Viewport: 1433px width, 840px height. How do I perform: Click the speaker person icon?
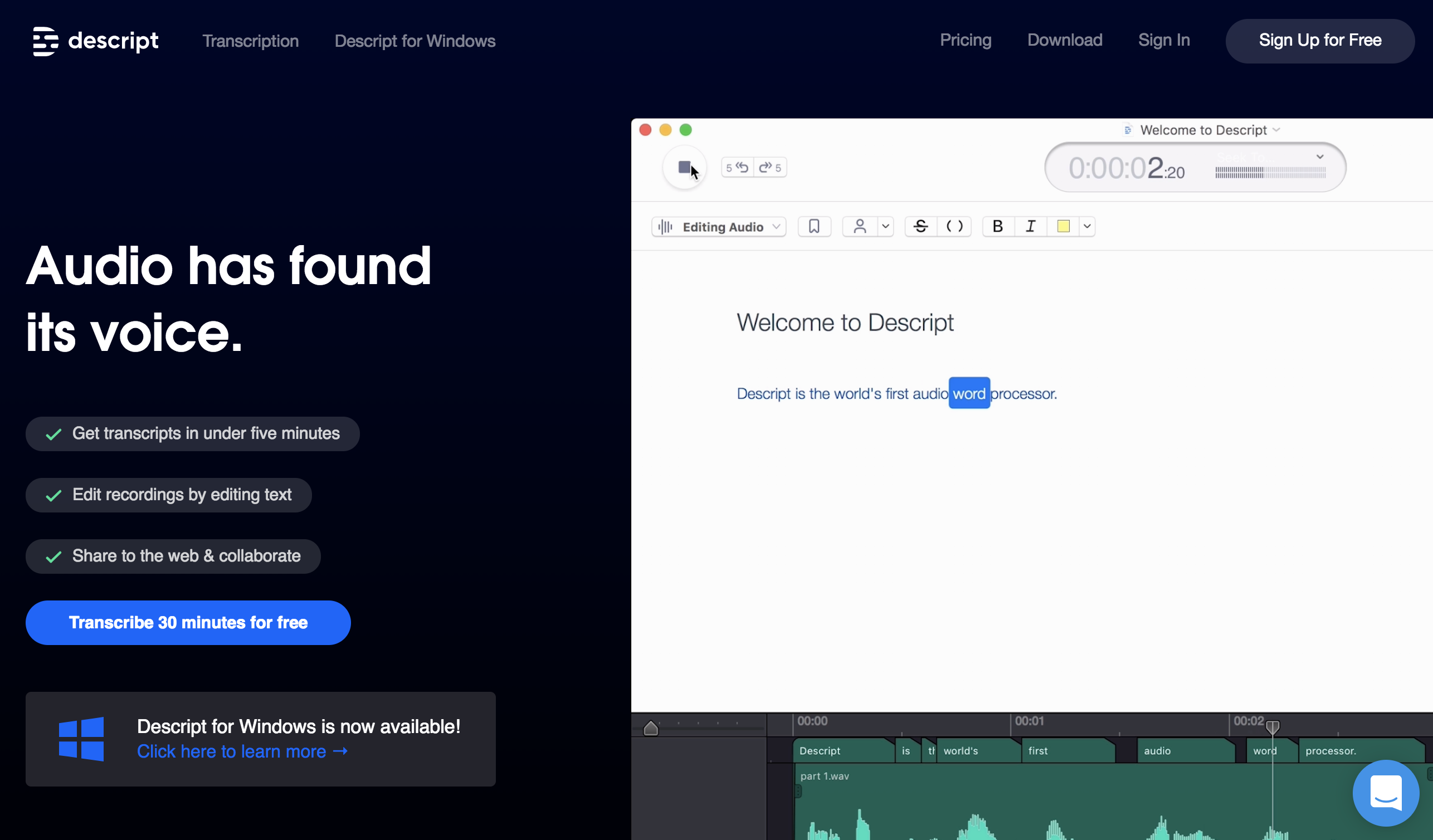[x=859, y=226]
